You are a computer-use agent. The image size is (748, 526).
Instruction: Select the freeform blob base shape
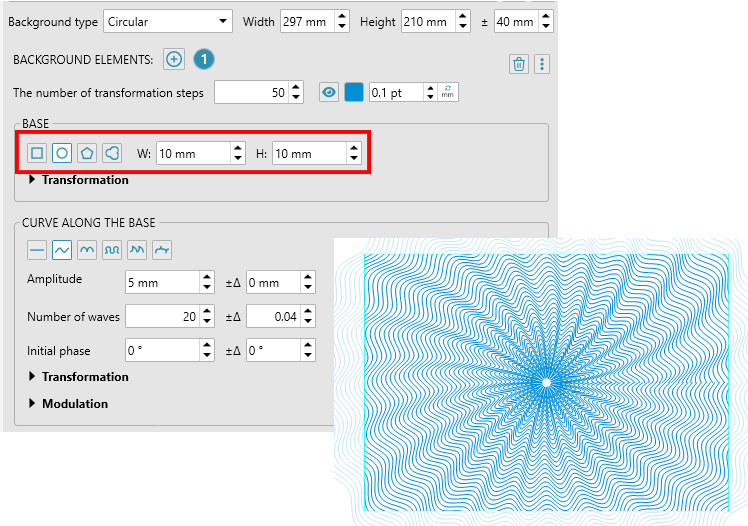[x=112, y=154]
